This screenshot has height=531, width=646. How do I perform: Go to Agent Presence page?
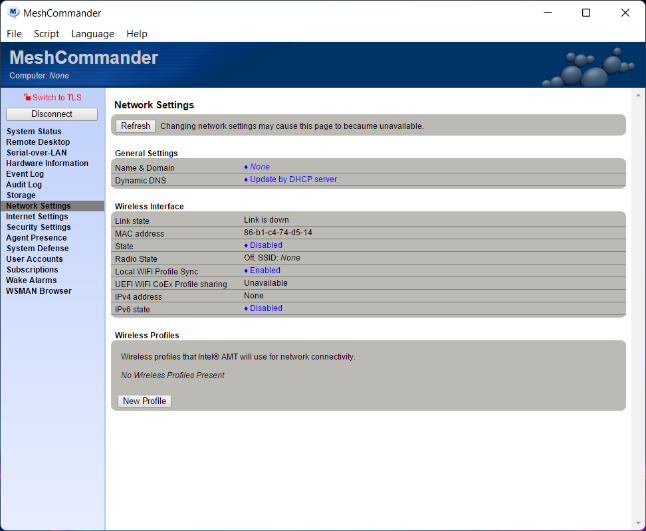[36, 238]
